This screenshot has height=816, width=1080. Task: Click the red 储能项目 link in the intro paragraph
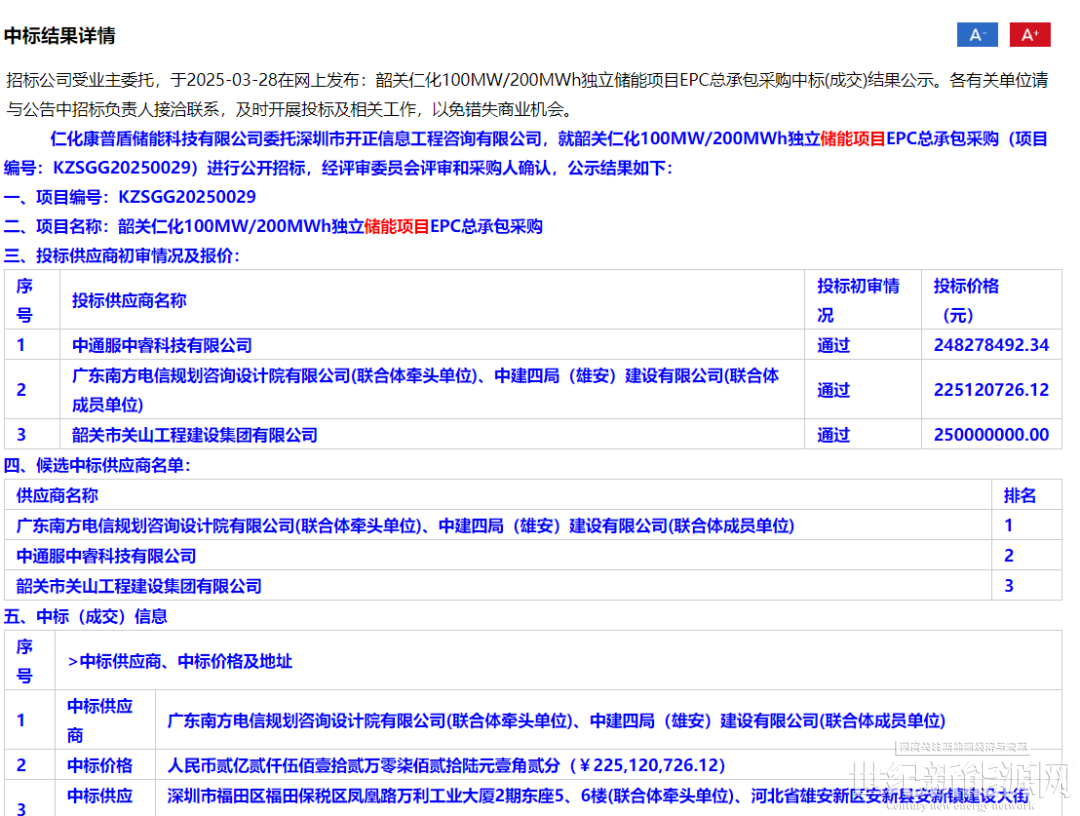coord(853,138)
